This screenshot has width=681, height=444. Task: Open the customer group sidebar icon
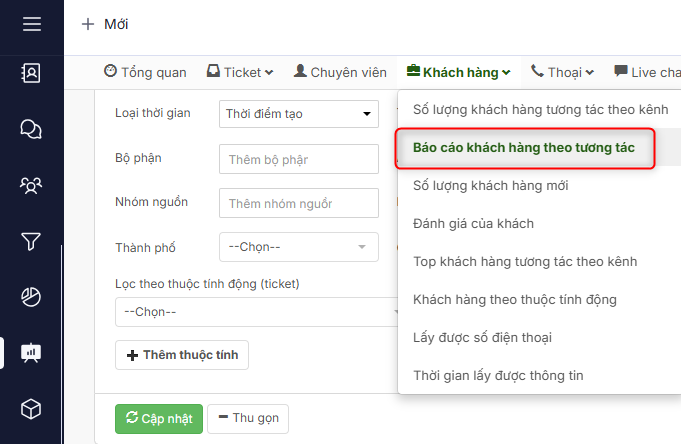(31, 185)
